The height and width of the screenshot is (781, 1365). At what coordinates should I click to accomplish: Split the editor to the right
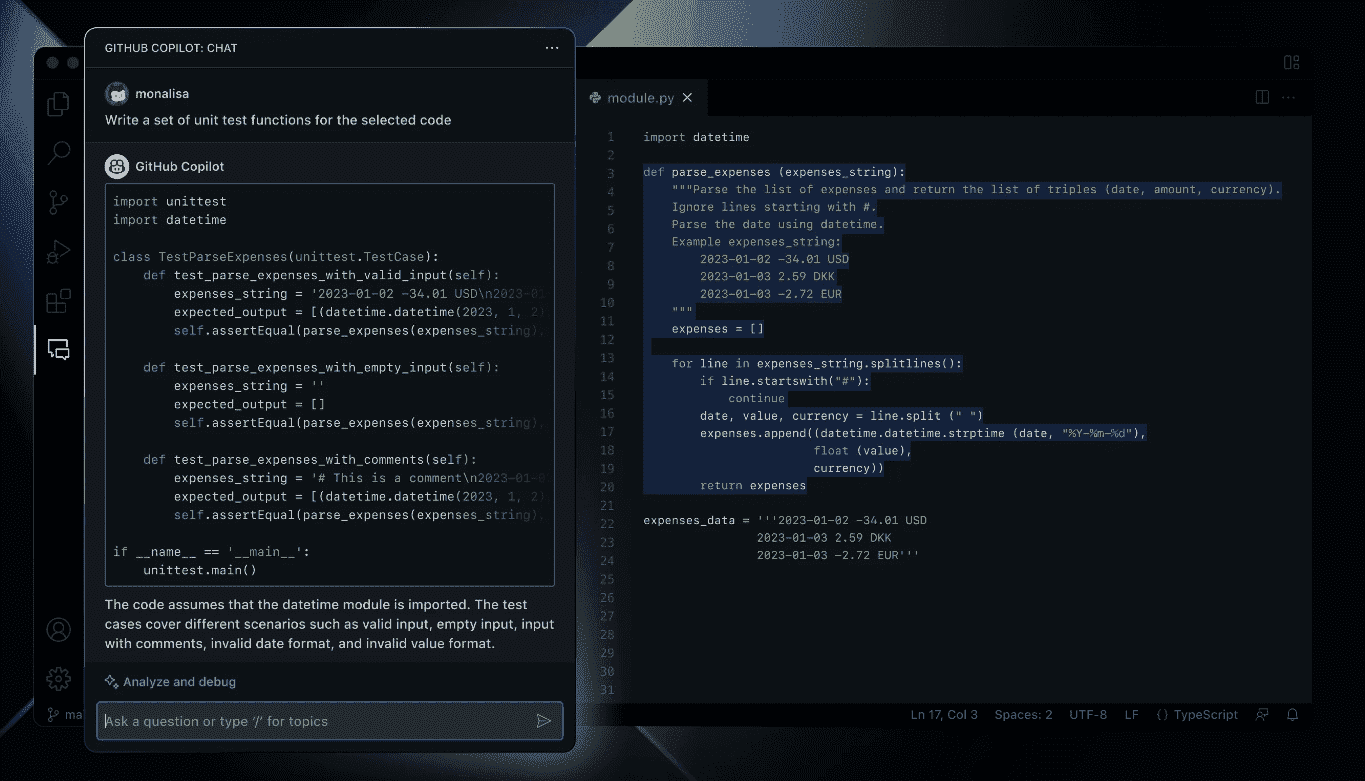(1262, 97)
